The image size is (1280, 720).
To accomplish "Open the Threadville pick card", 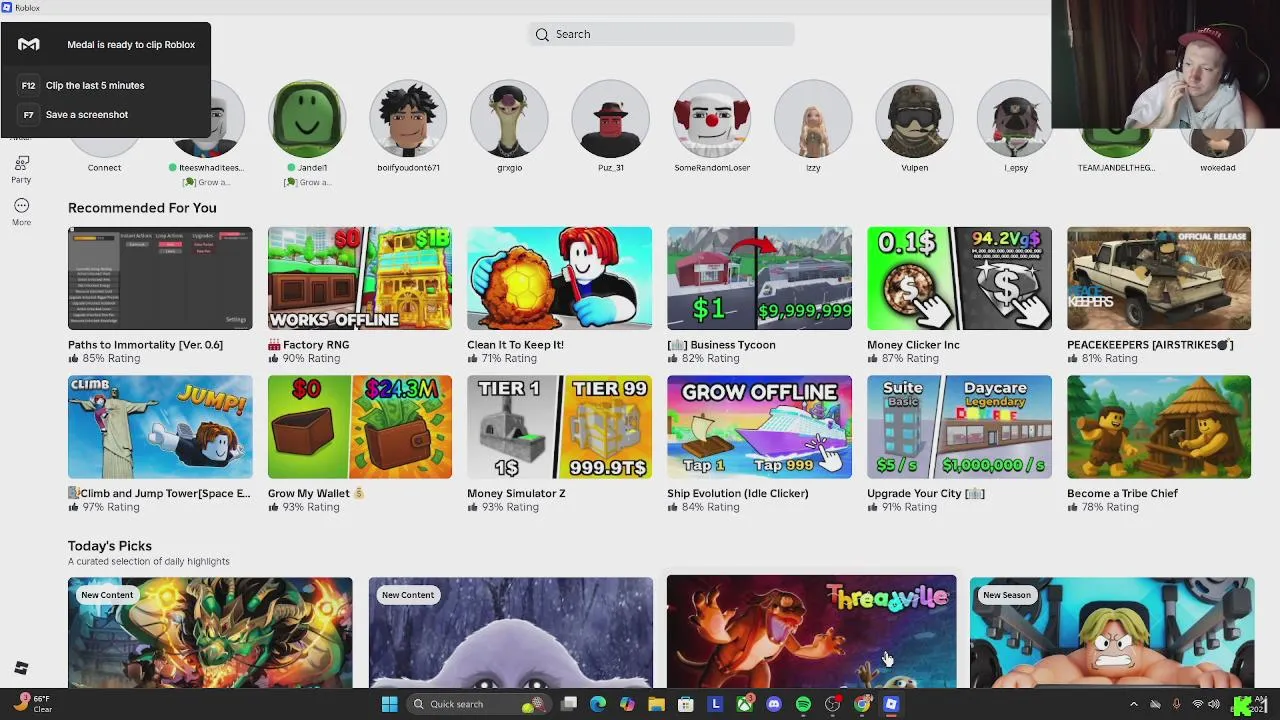I will [x=811, y=632].
